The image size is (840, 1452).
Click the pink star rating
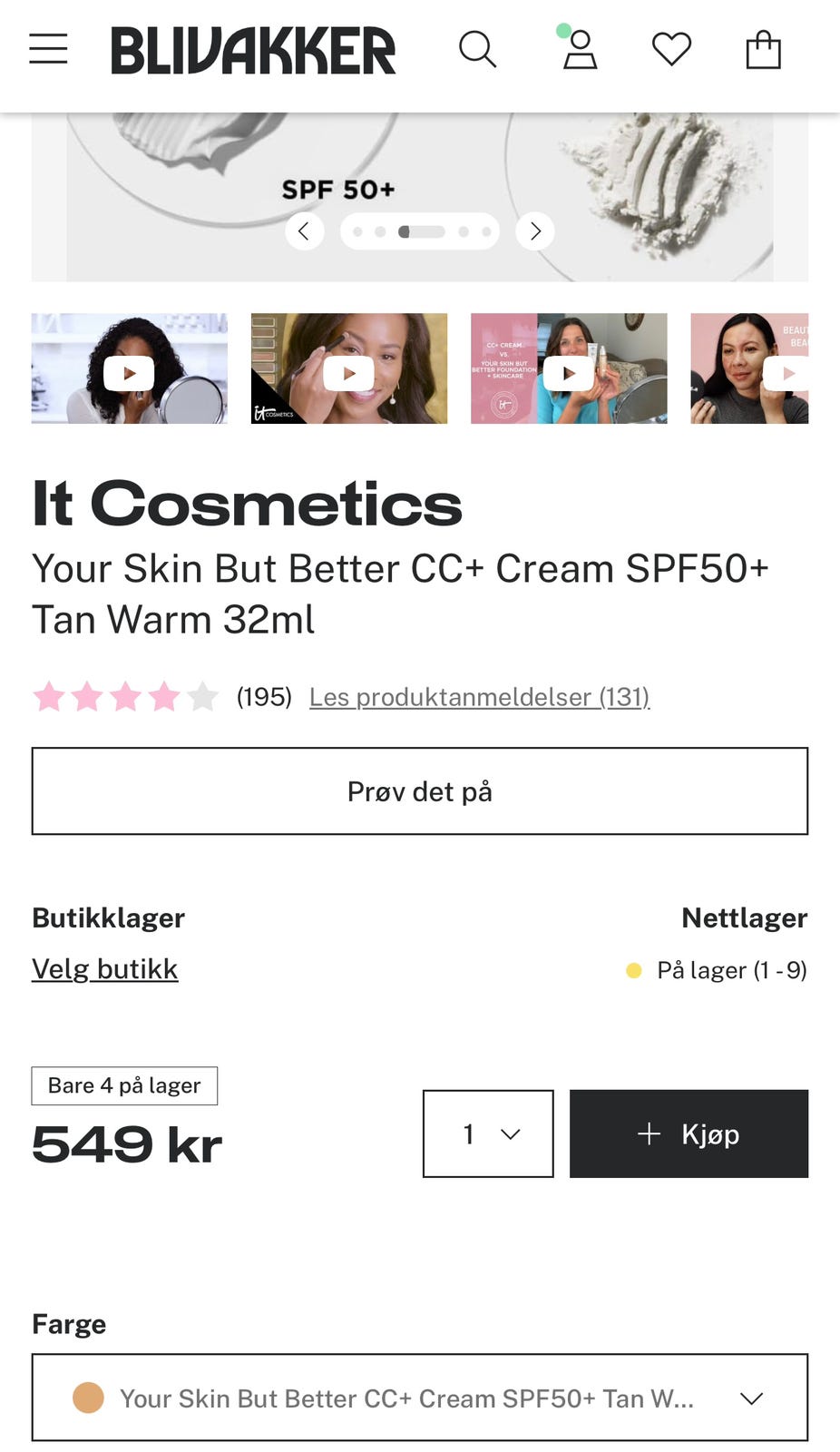(x=125, y=697)
